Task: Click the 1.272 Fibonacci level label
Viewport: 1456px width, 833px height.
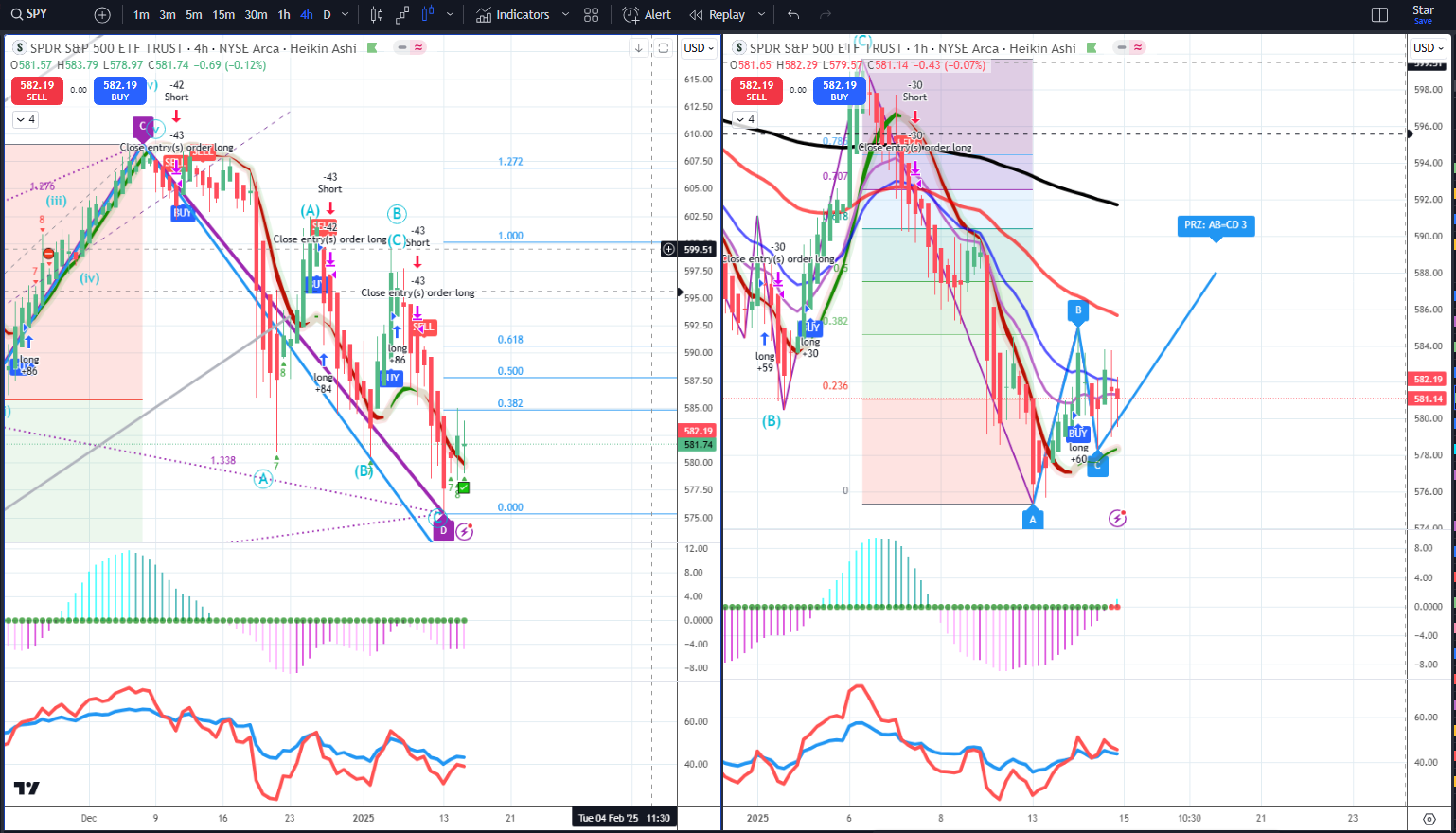Action: coord(510,162)
